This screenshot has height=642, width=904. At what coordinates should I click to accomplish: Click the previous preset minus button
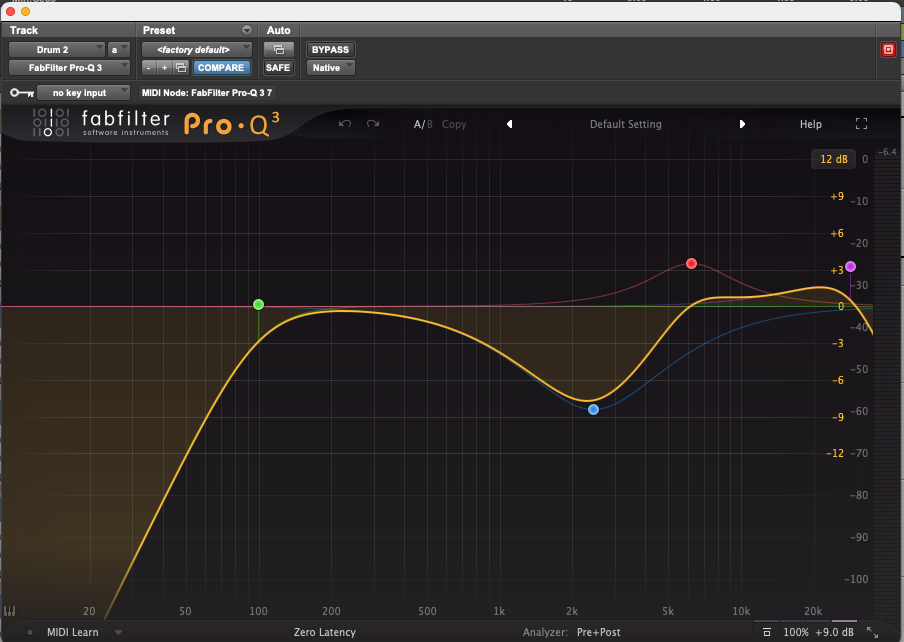(x=149, y=67)
